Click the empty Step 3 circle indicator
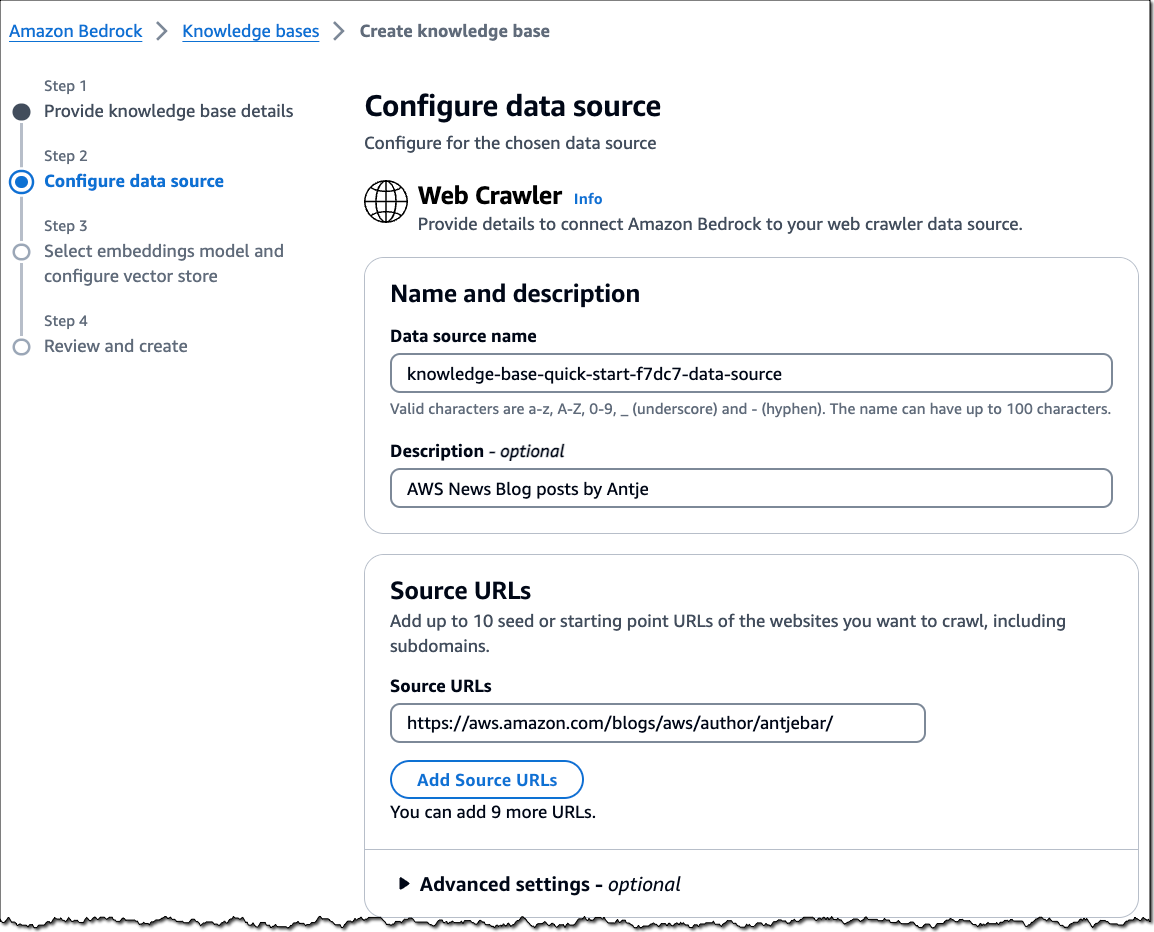The width and height of the screenshot is (1154, 932). (22, 252)
